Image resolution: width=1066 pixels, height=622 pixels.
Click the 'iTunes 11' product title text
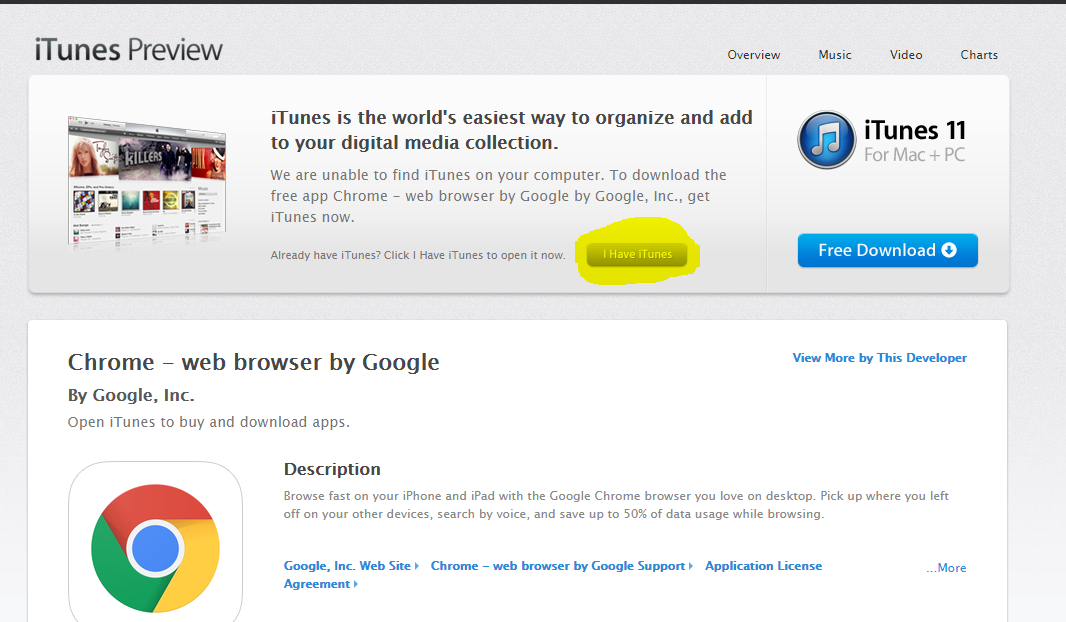914,130
